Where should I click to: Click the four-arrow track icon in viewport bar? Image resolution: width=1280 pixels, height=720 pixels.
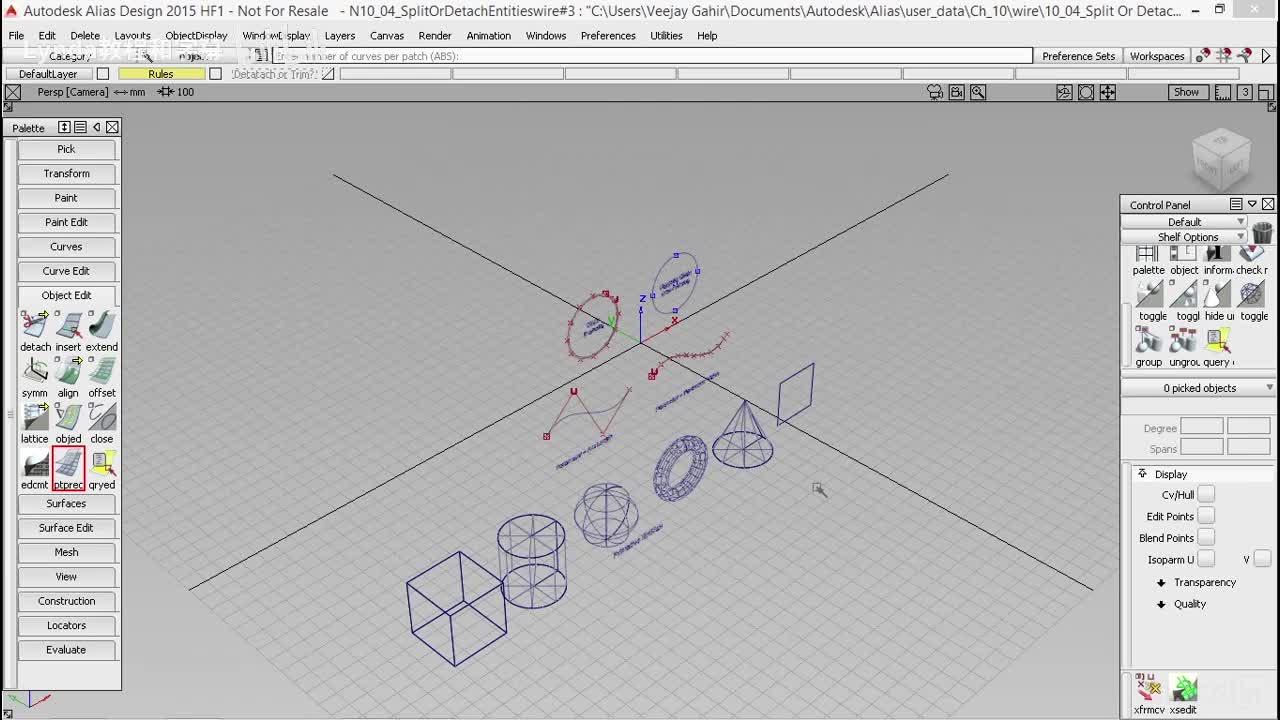pos(1108,92)
